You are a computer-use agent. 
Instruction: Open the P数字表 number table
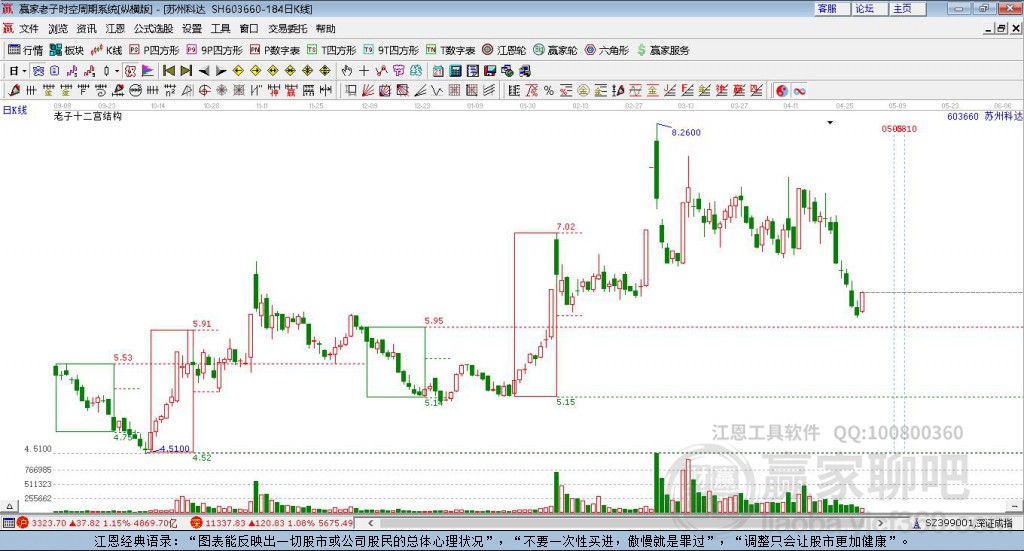point(274,50)
